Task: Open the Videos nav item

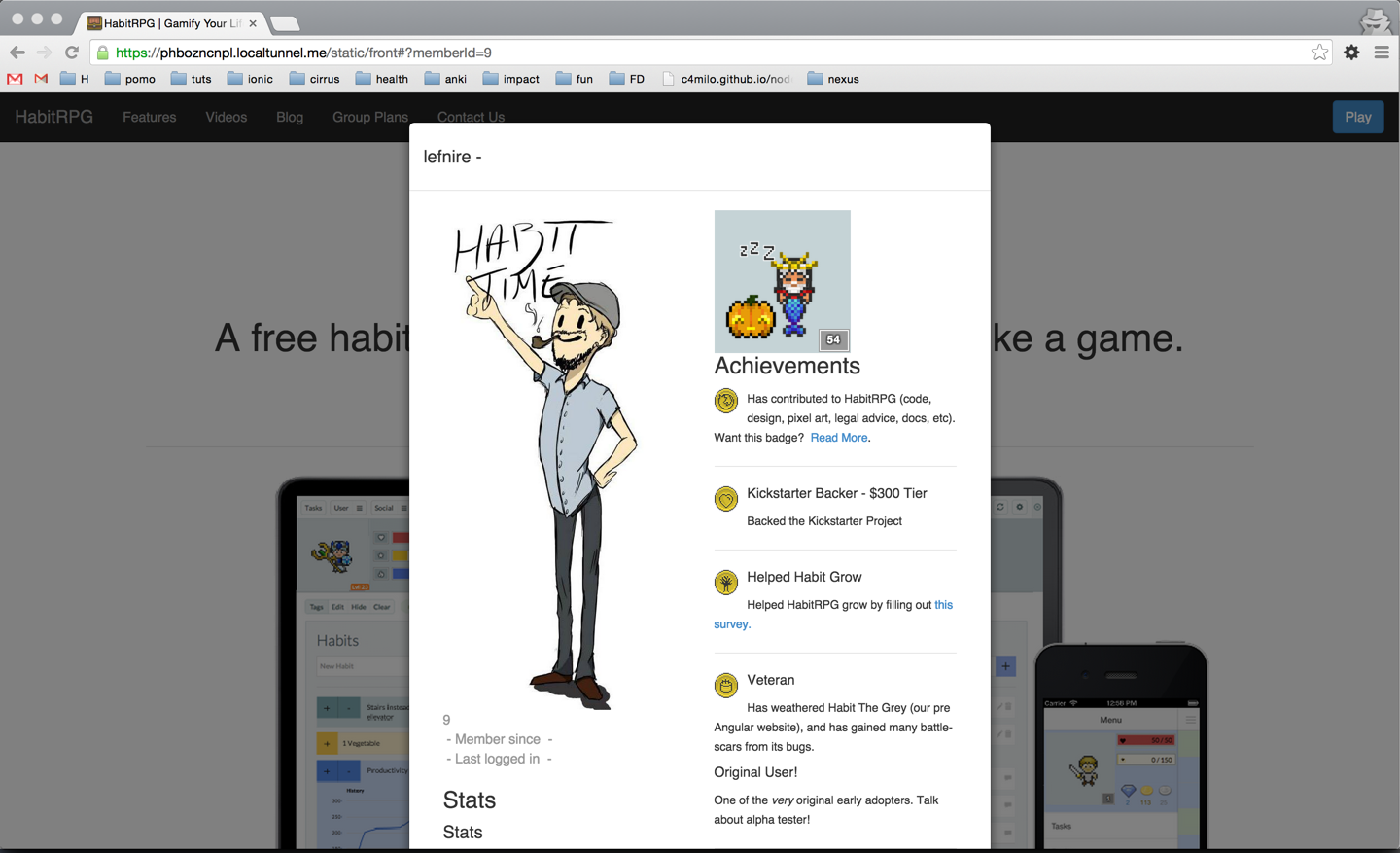Action: [x=227, y=117]
